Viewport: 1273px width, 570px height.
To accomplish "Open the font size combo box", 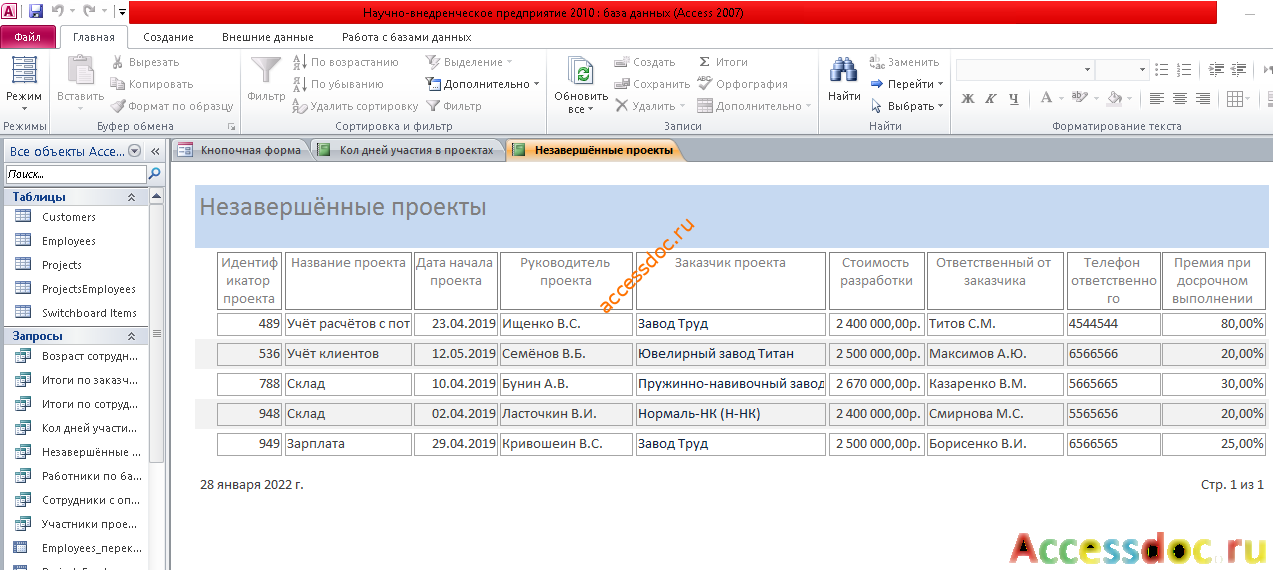I will (x=1121, y=70).
